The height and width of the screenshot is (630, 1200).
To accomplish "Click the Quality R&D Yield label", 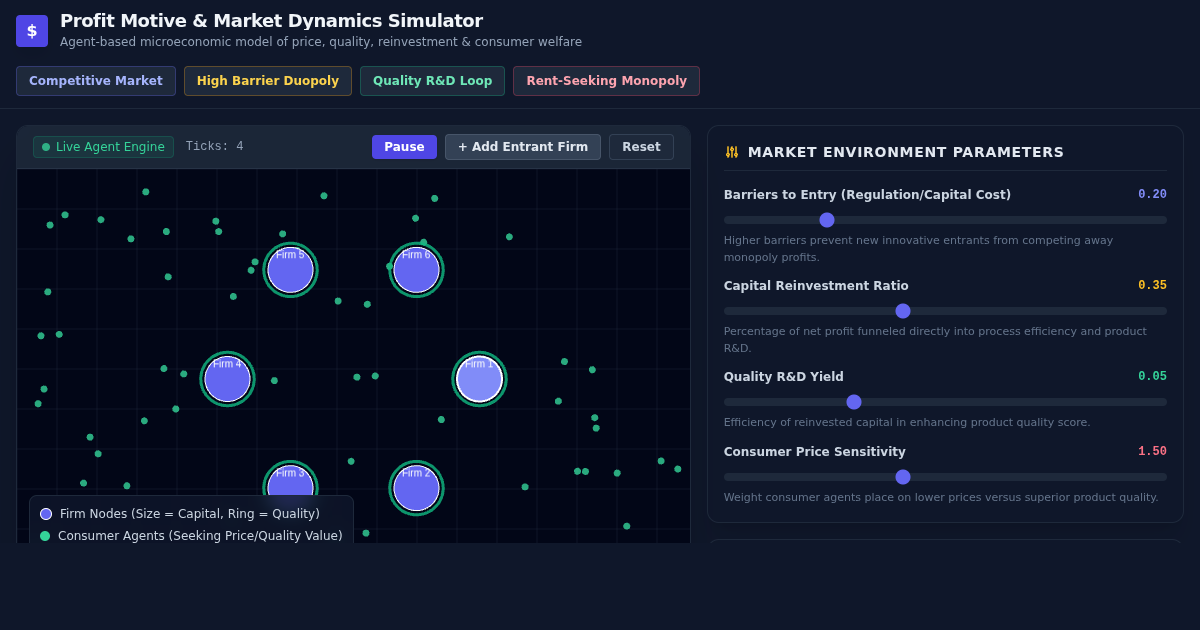I will (x=784, y=377).
